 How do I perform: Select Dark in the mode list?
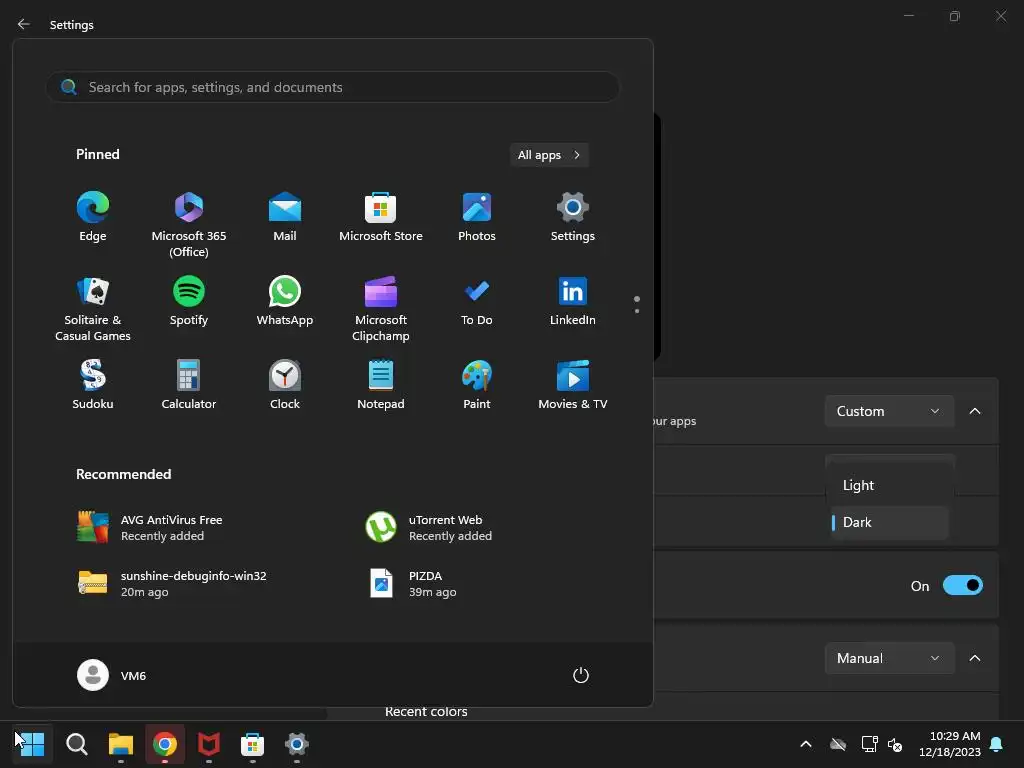[x=889, y=522]
